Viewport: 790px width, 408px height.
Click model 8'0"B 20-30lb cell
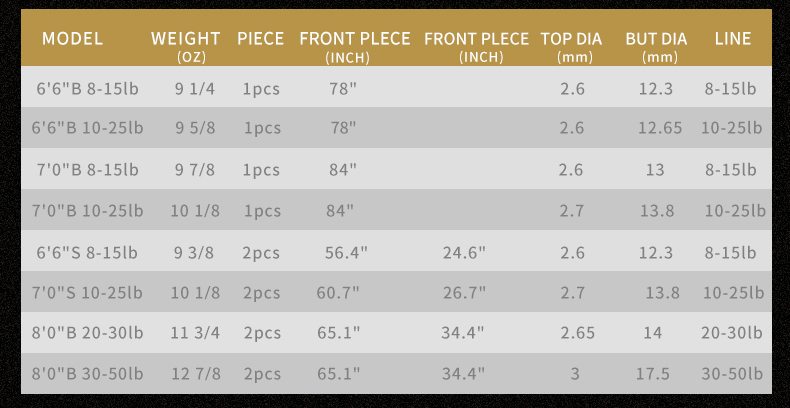pyautogui.click(x=88, y=333)
